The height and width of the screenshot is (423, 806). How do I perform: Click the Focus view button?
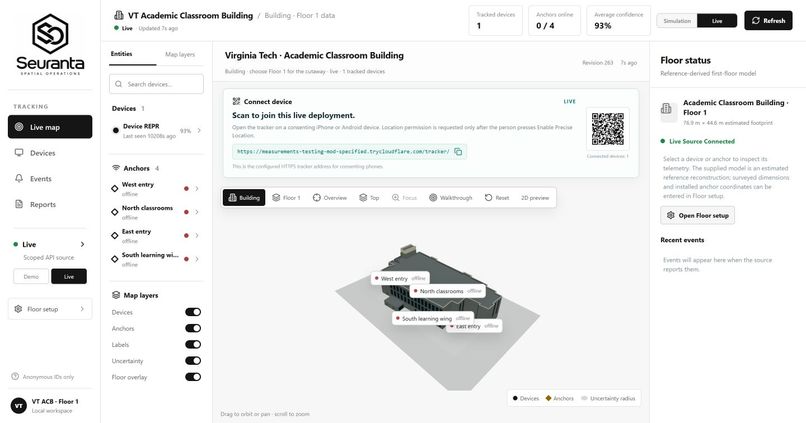(x=404, y=197)
